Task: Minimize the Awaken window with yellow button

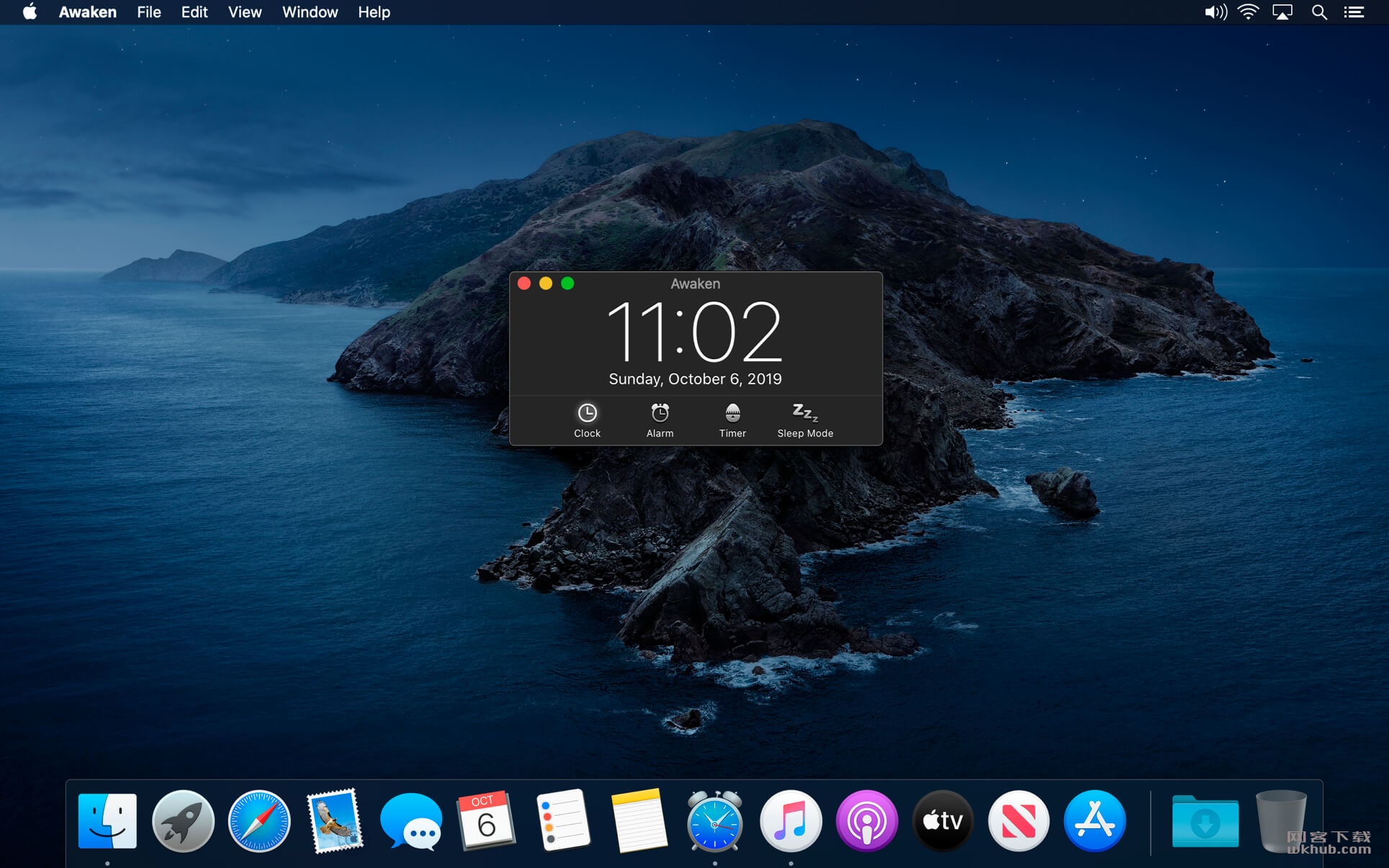Action: click(546, 284)
